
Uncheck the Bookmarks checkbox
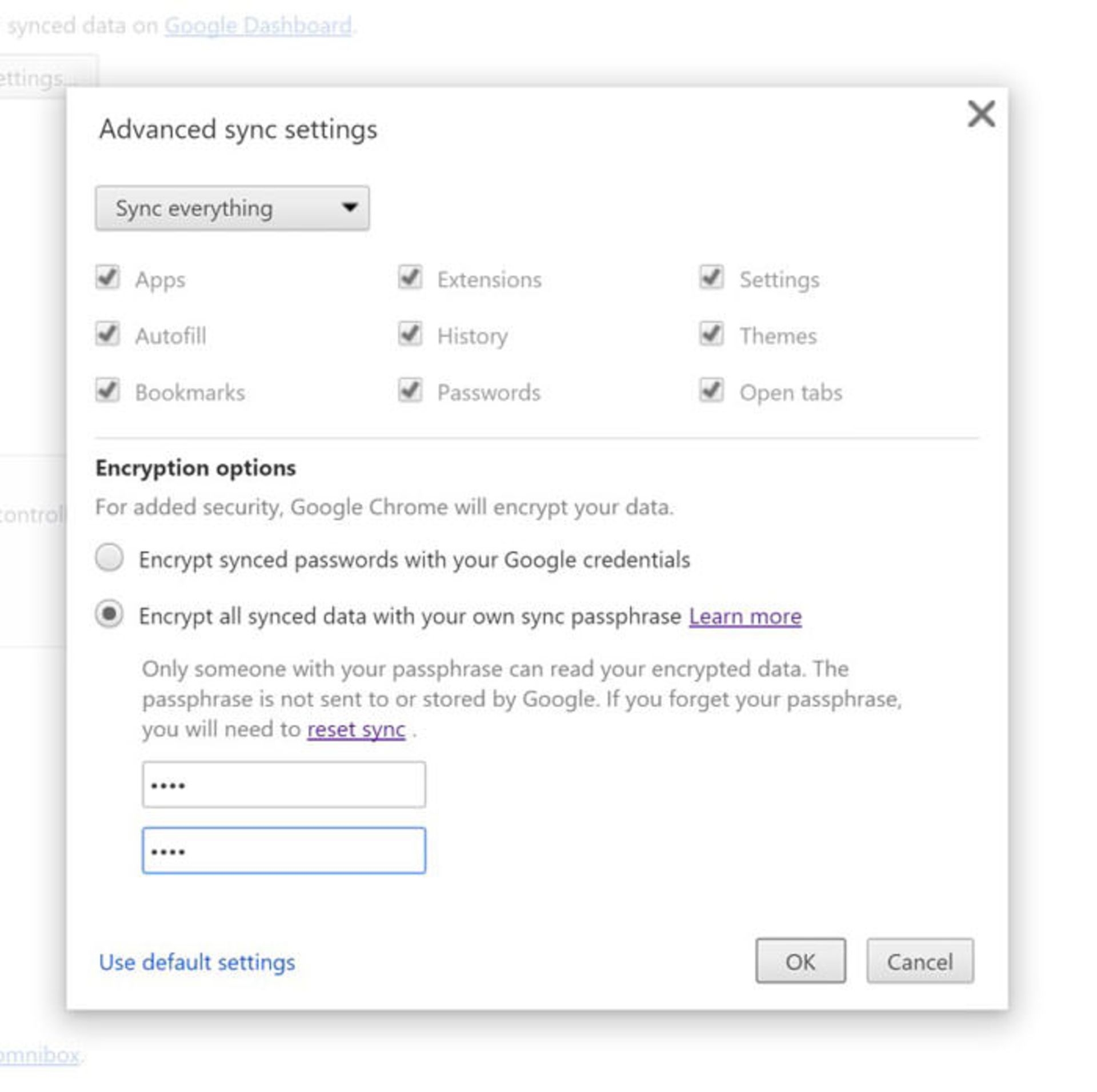(x=107, y=391)
